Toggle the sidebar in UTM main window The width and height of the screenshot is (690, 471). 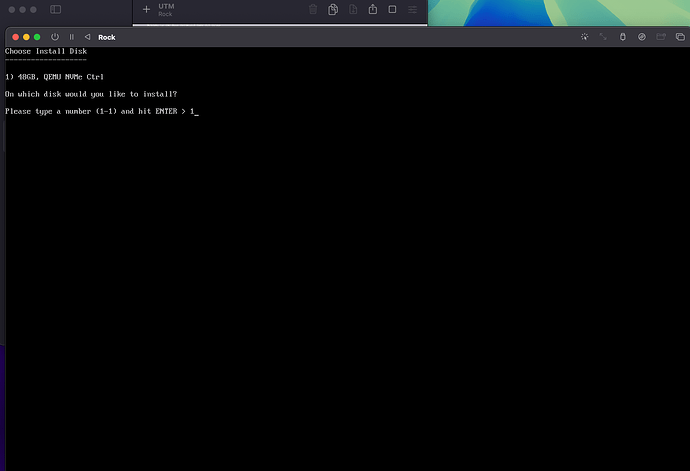pyautogui.click(x=55, y=9)
